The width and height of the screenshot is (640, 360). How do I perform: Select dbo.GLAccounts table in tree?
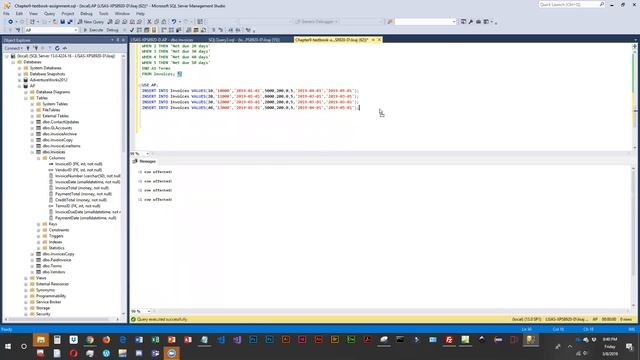(57, 128)
